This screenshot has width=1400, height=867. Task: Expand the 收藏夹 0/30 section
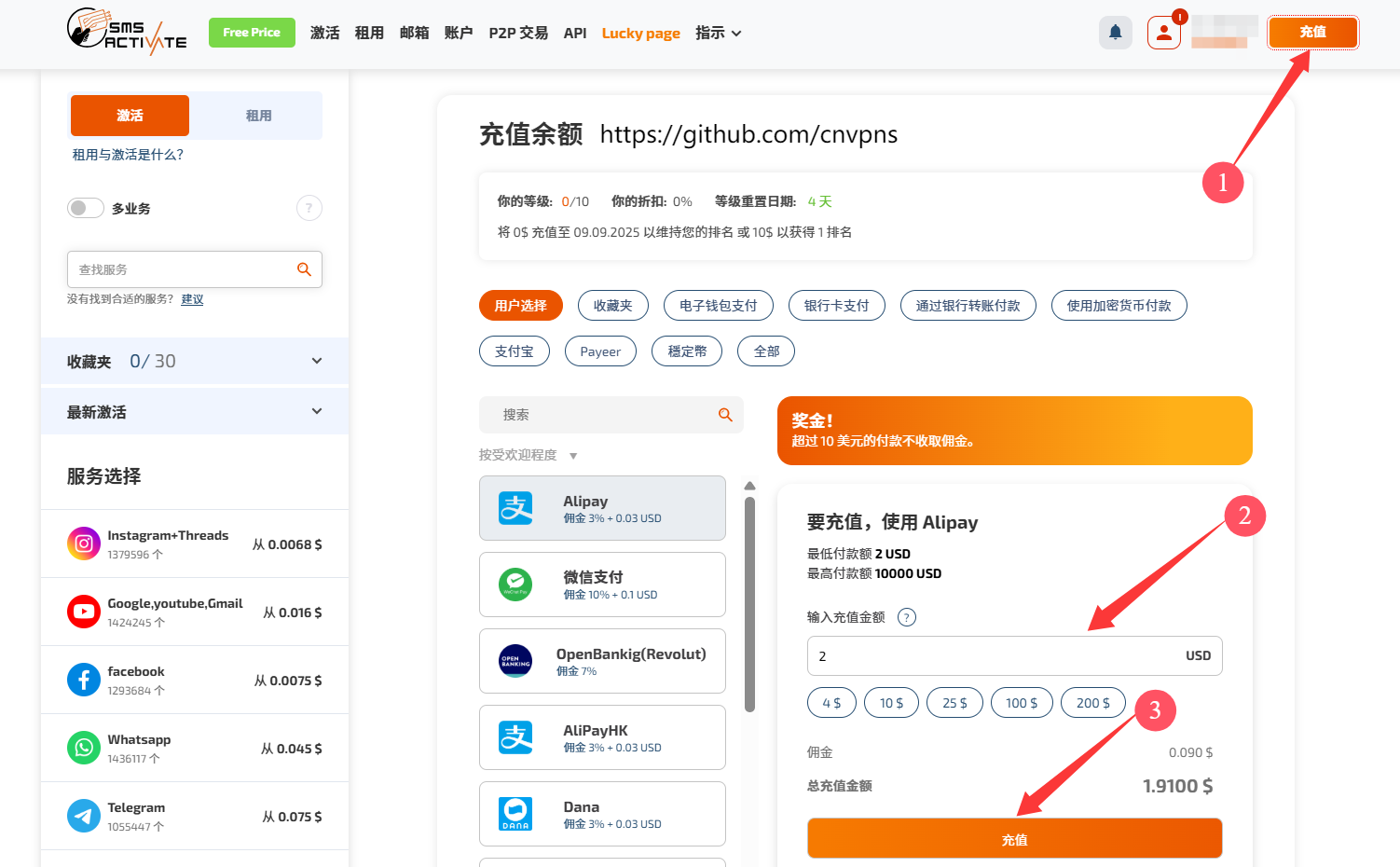point(195,361)
